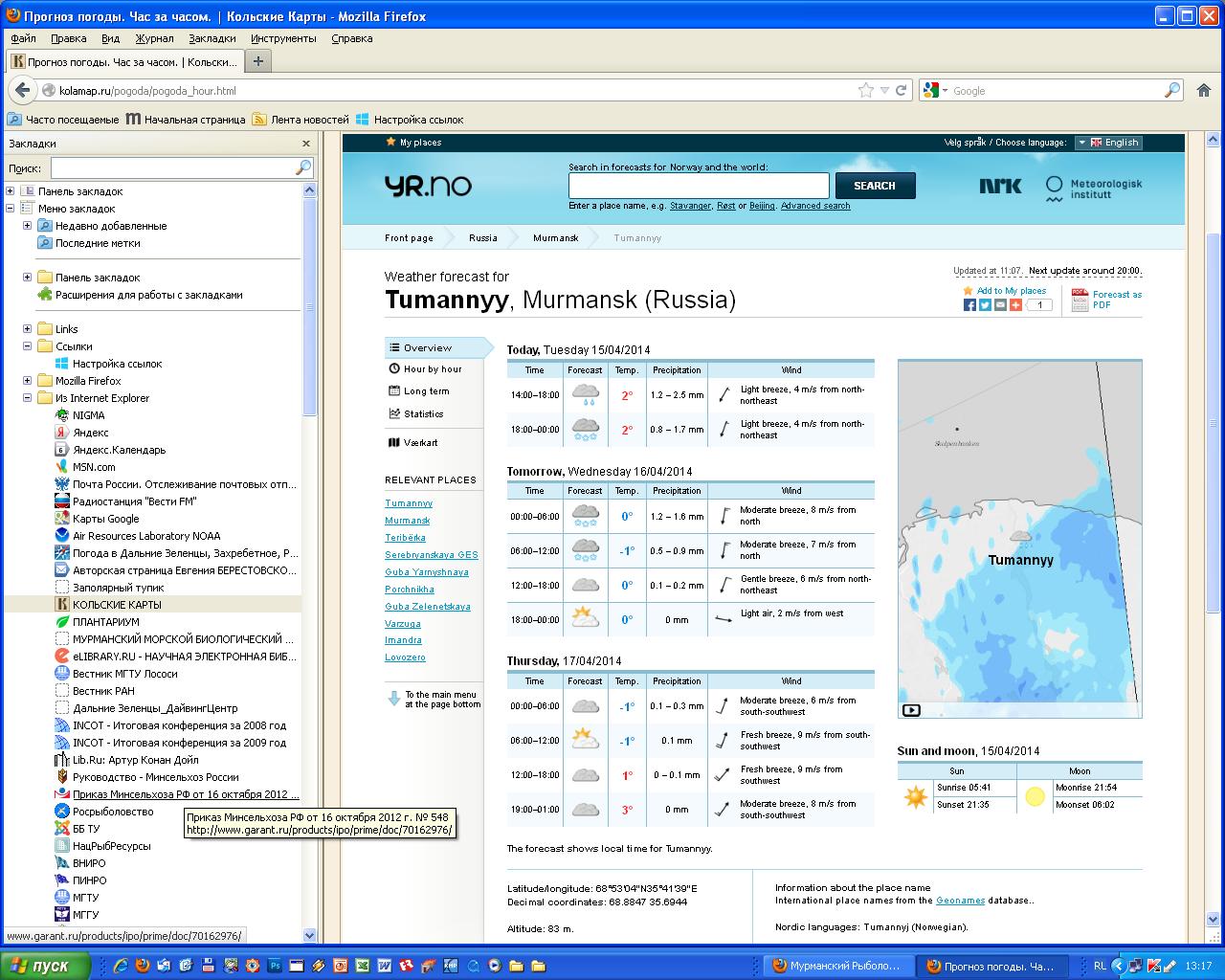Screen dimensions: 1225x980
Task: Expand the Links bookmark folder
Action: (x=28, y=329)
